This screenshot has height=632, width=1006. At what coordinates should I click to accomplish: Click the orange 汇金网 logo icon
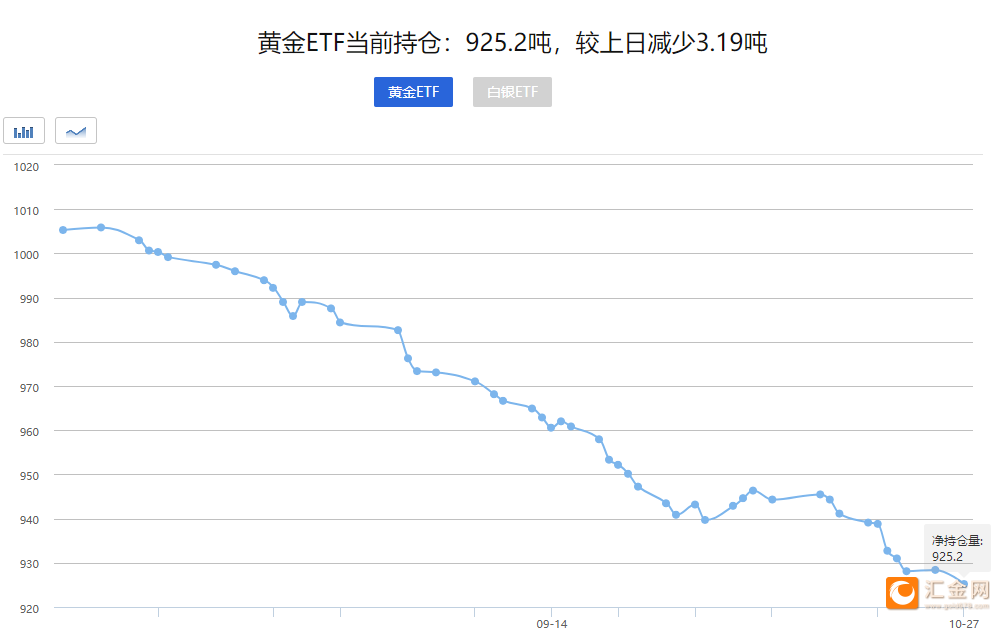tap(901, 593)
